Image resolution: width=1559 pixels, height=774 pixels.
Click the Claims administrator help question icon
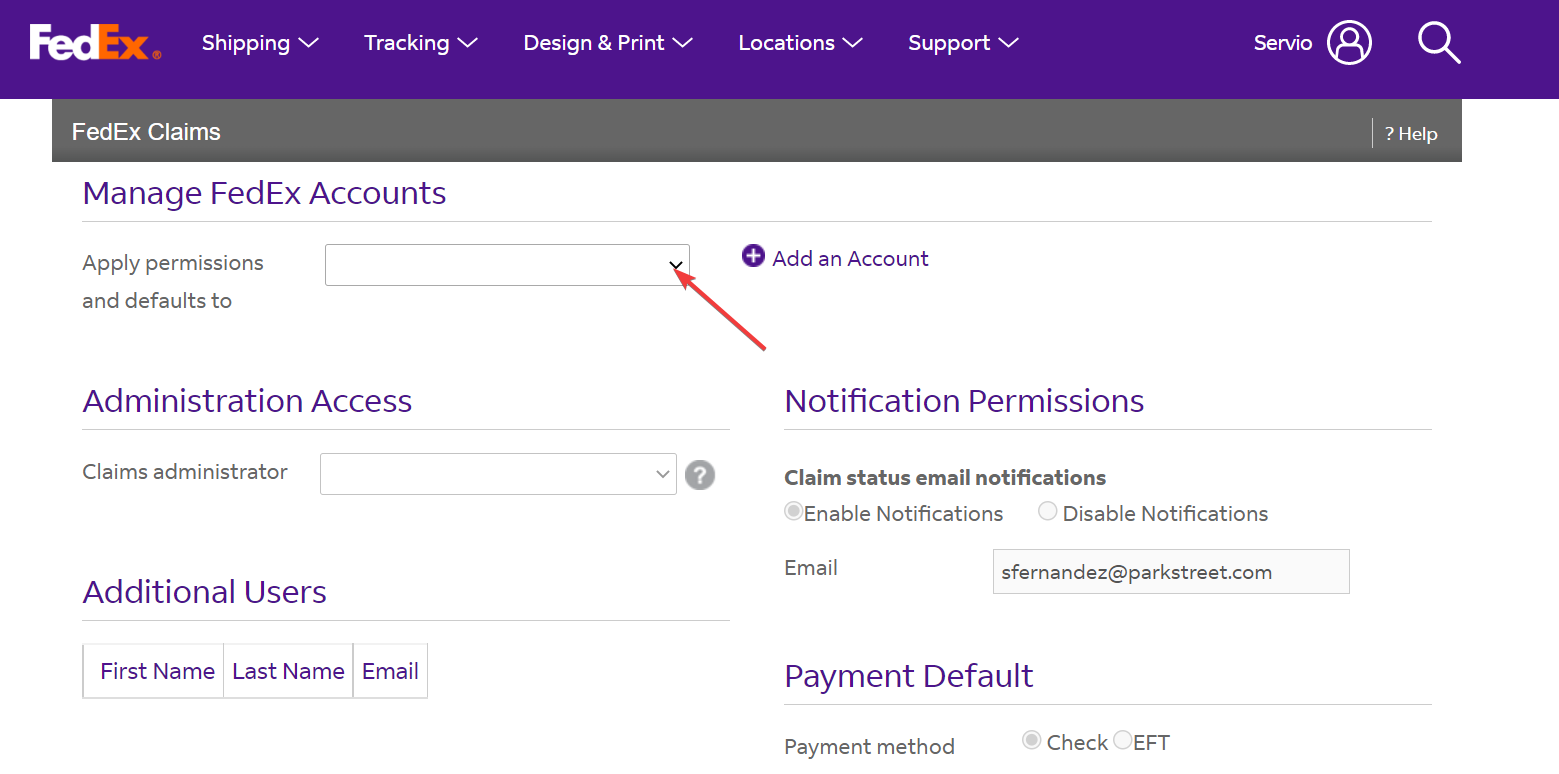pyautogui.click(x=700, y=474)
